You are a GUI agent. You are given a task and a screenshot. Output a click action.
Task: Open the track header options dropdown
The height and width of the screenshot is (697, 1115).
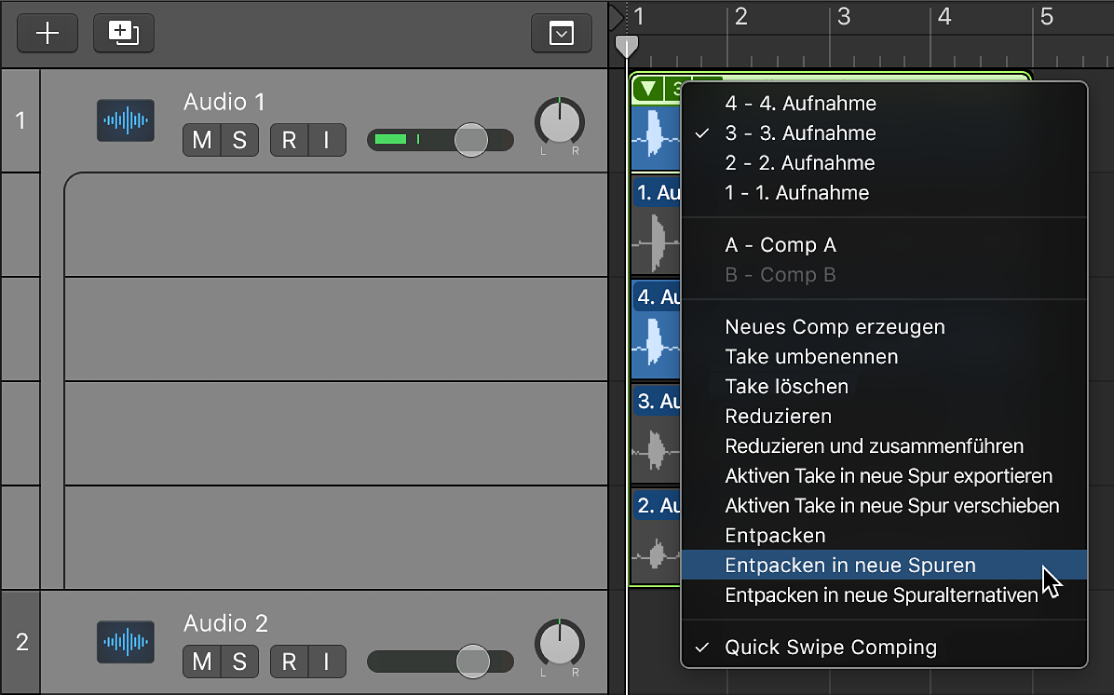561,33
